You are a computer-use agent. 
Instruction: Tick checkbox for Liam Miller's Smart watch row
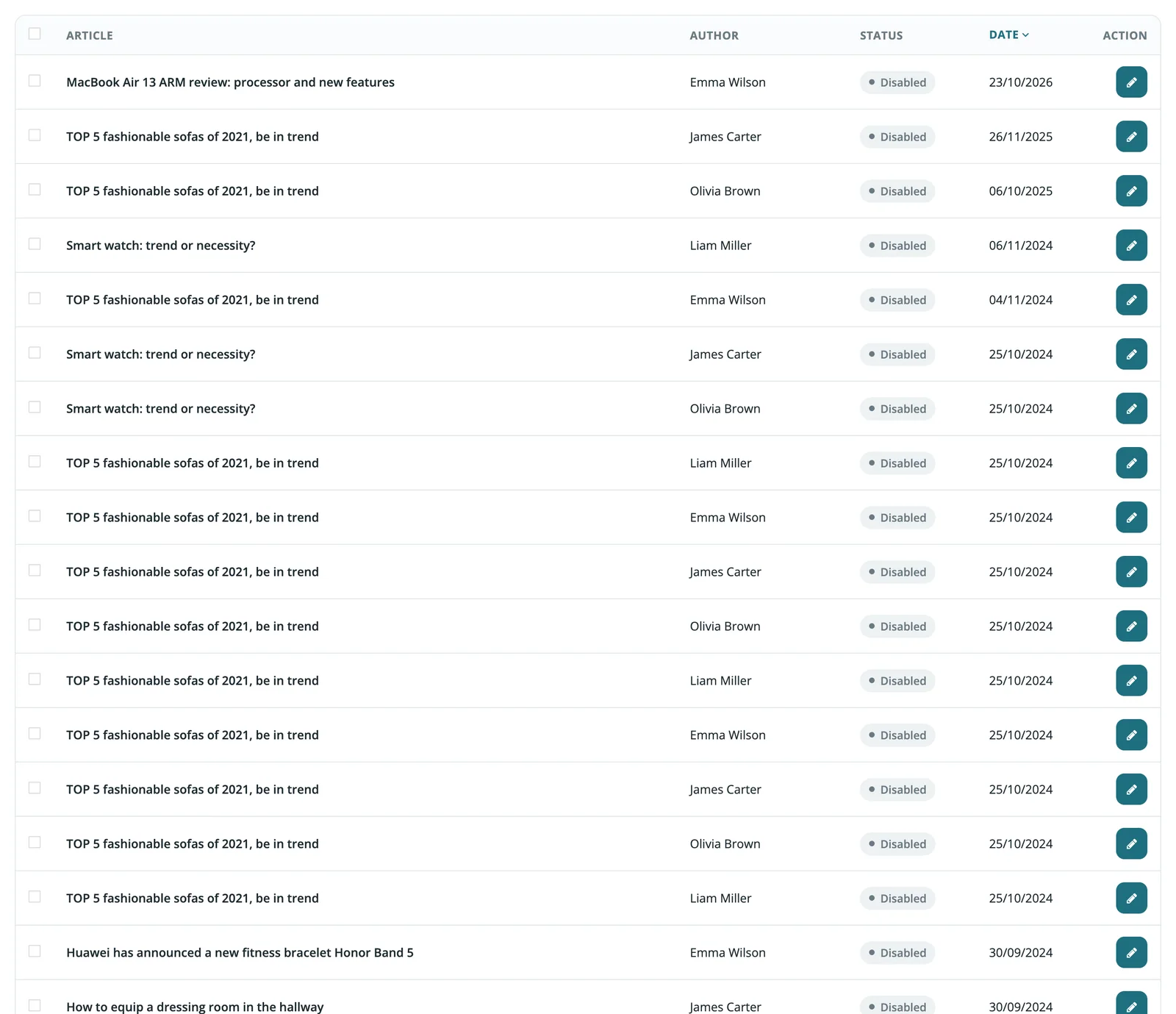click(x=35, y=244)
